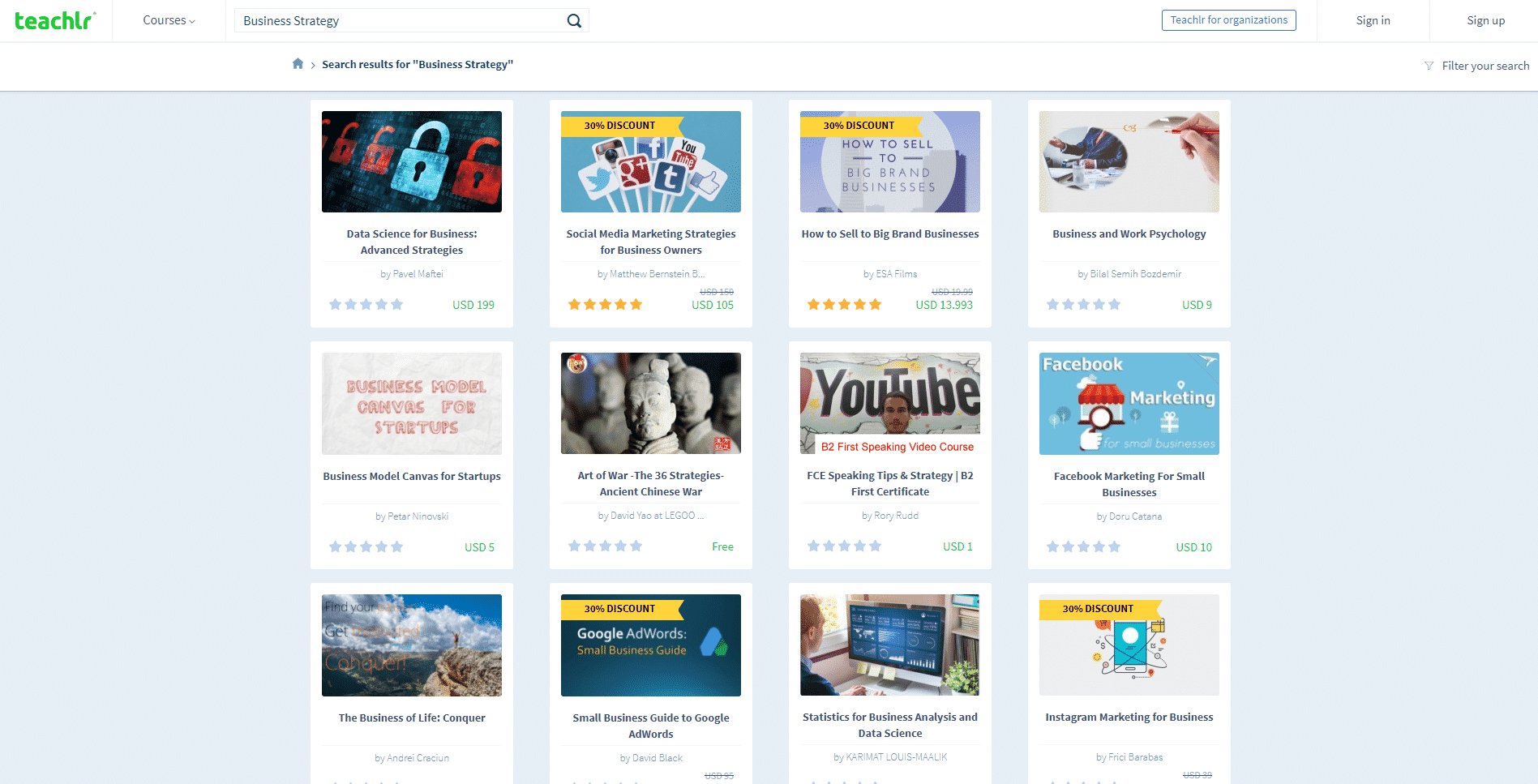The width and height of the screenshot is (1538, 784).
Task: Click star rating of Business and Work Psychology
Action: pos(1083,305)
